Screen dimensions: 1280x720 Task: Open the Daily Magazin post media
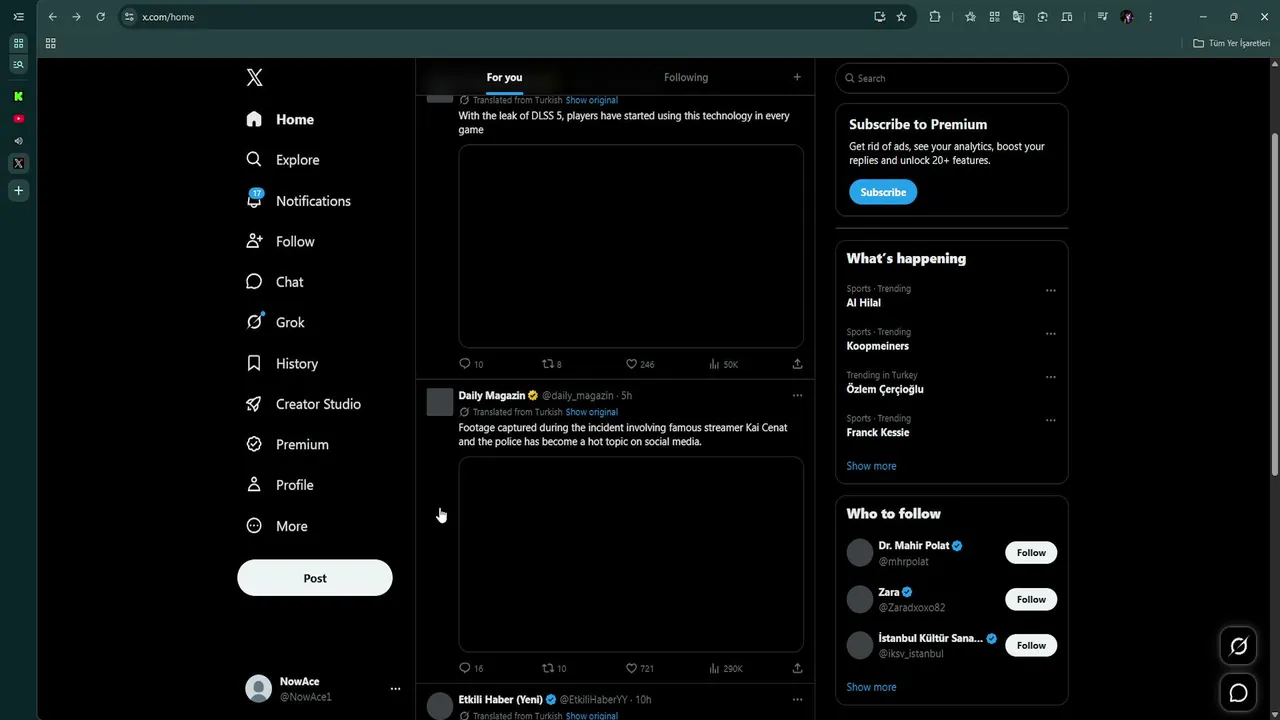(631, 555)
